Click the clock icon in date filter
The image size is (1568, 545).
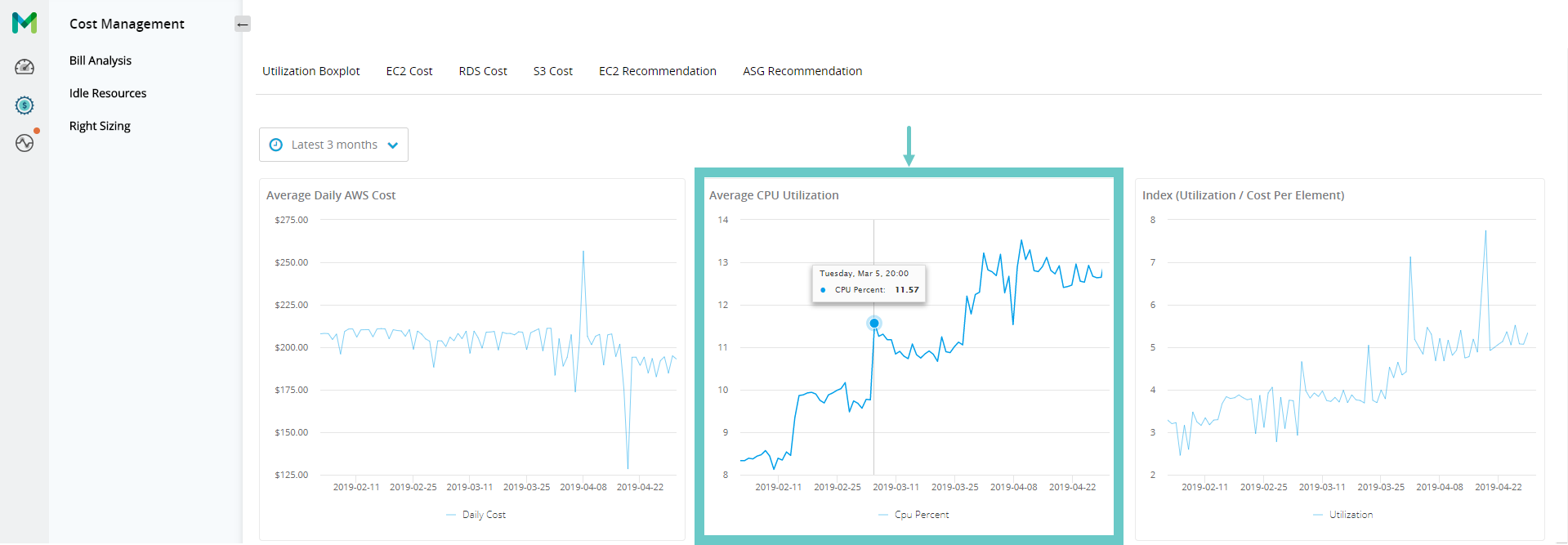[x=276, y=145]
